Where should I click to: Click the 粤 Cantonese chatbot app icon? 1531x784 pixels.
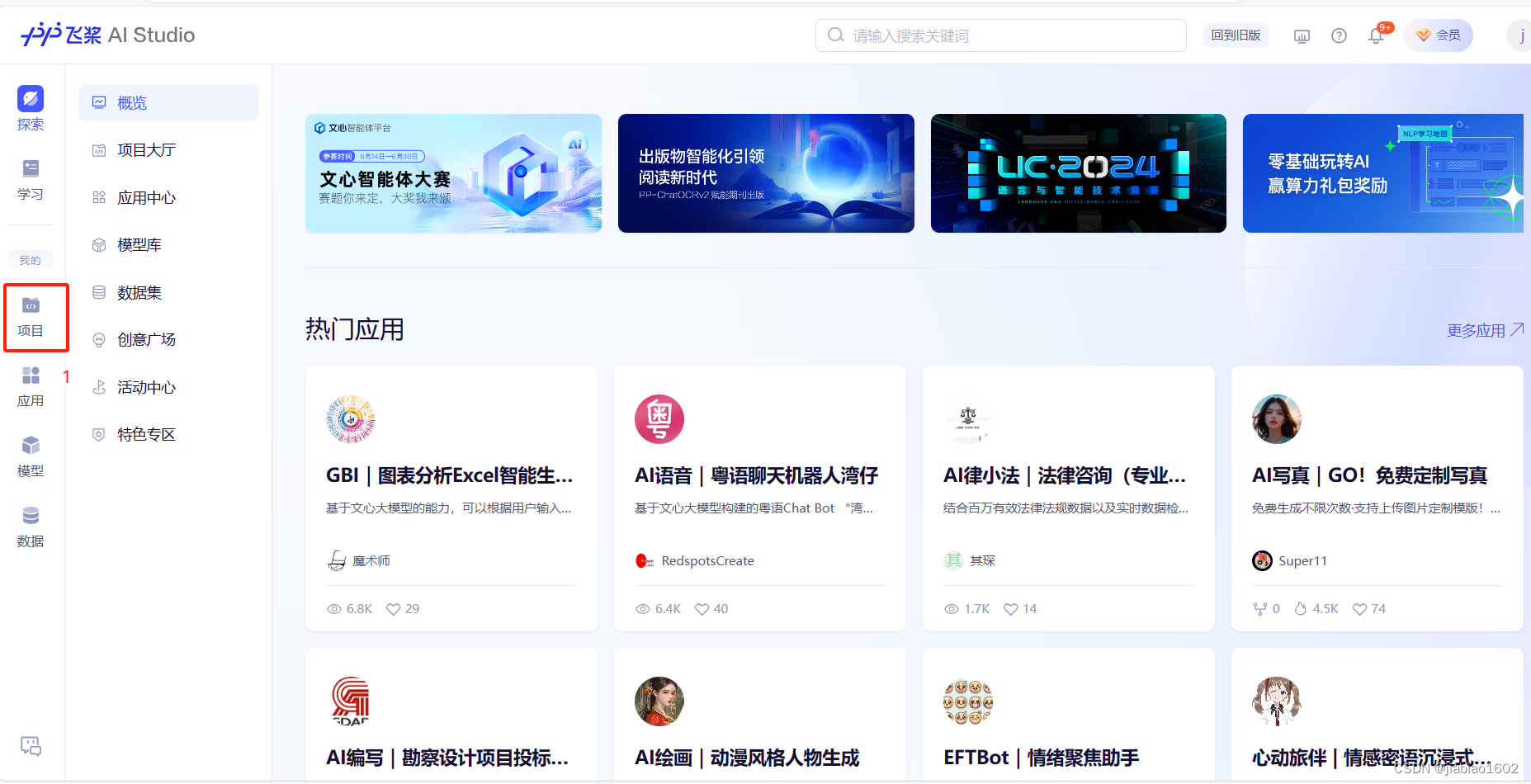coord(659,419)
